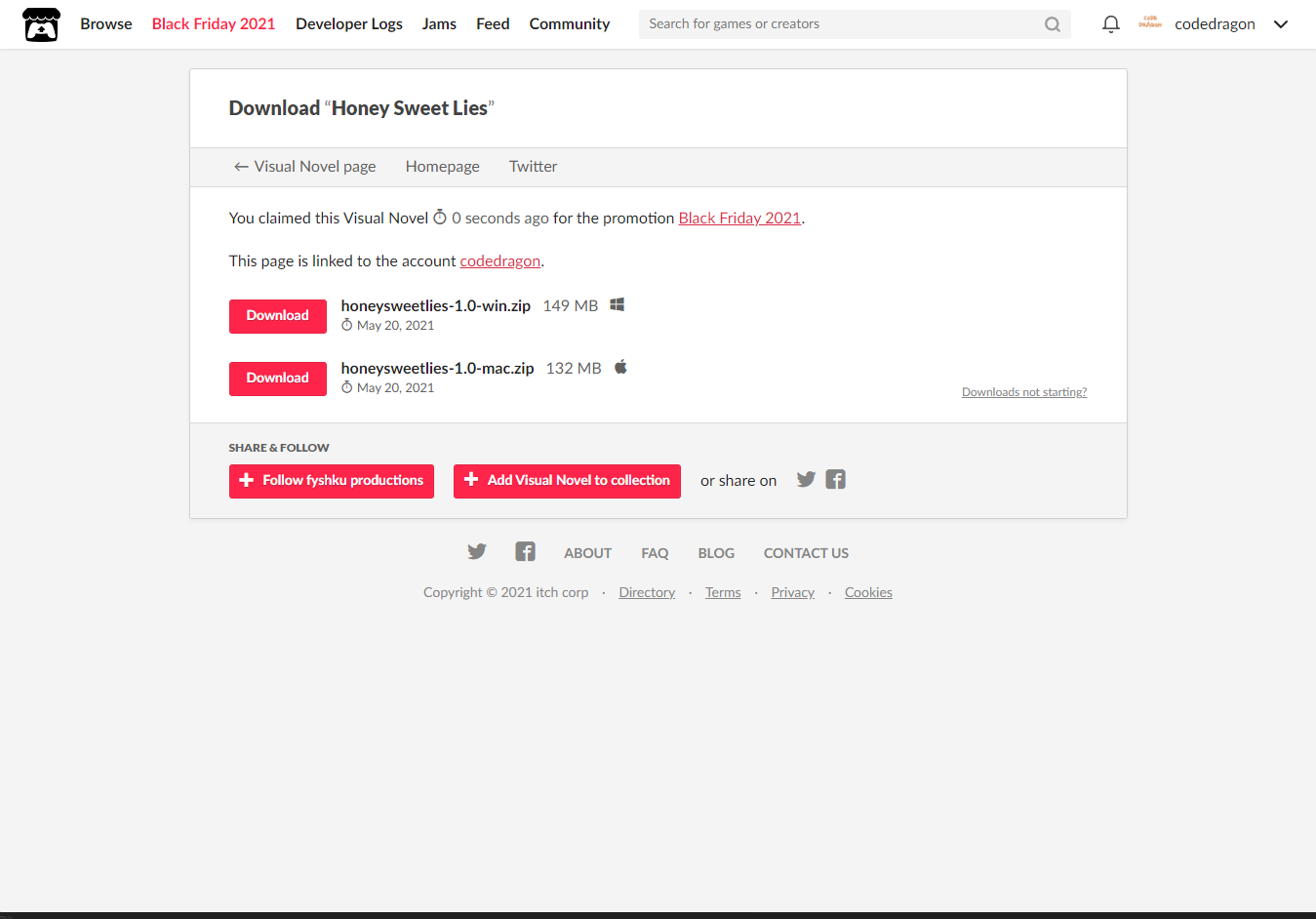1316x919 pixels.
Task: Click the honeysweetlies-1.0-win.zip filename
Action: click(436, 305)
